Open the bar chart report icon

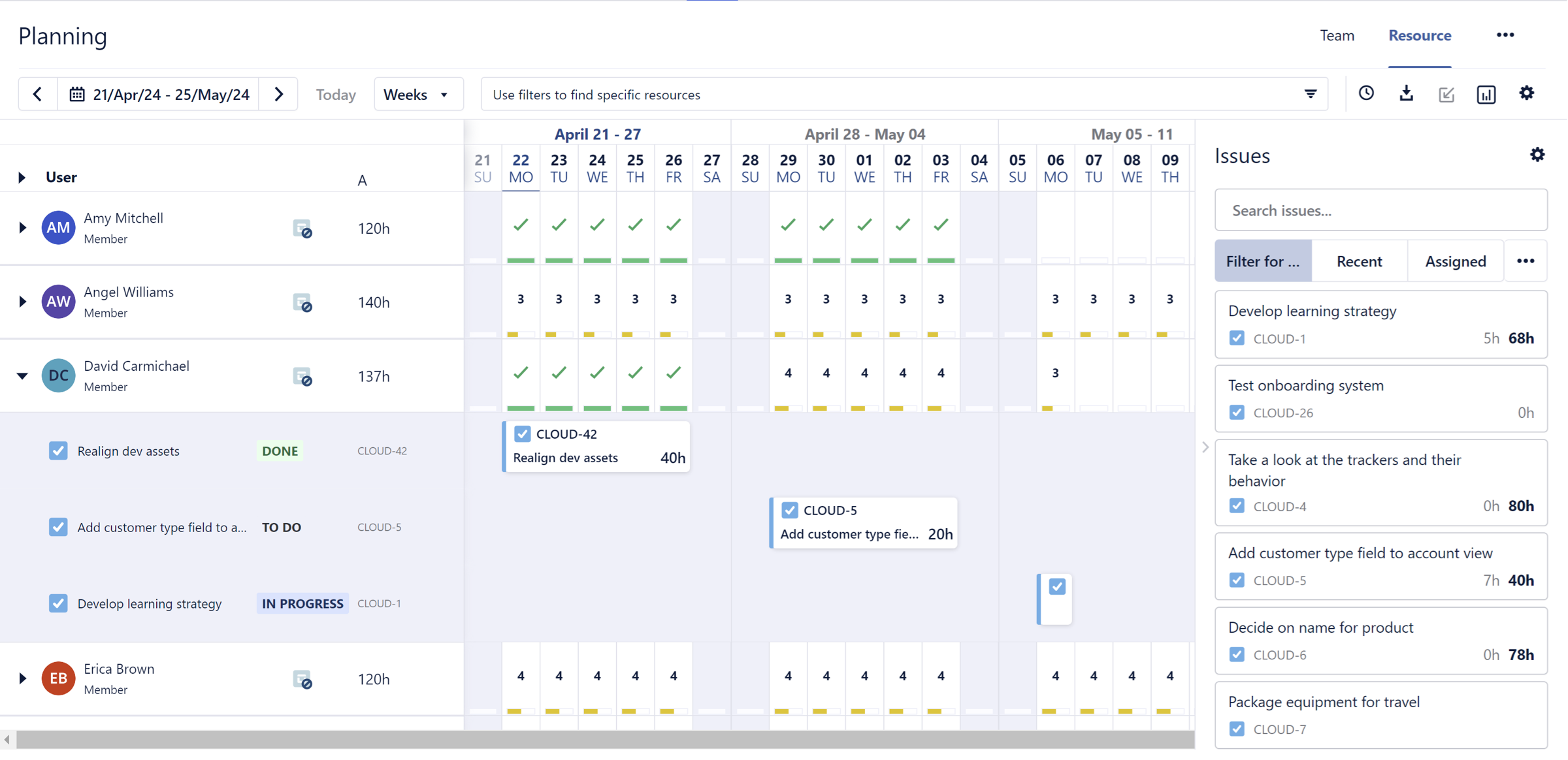coord(1486,94)
